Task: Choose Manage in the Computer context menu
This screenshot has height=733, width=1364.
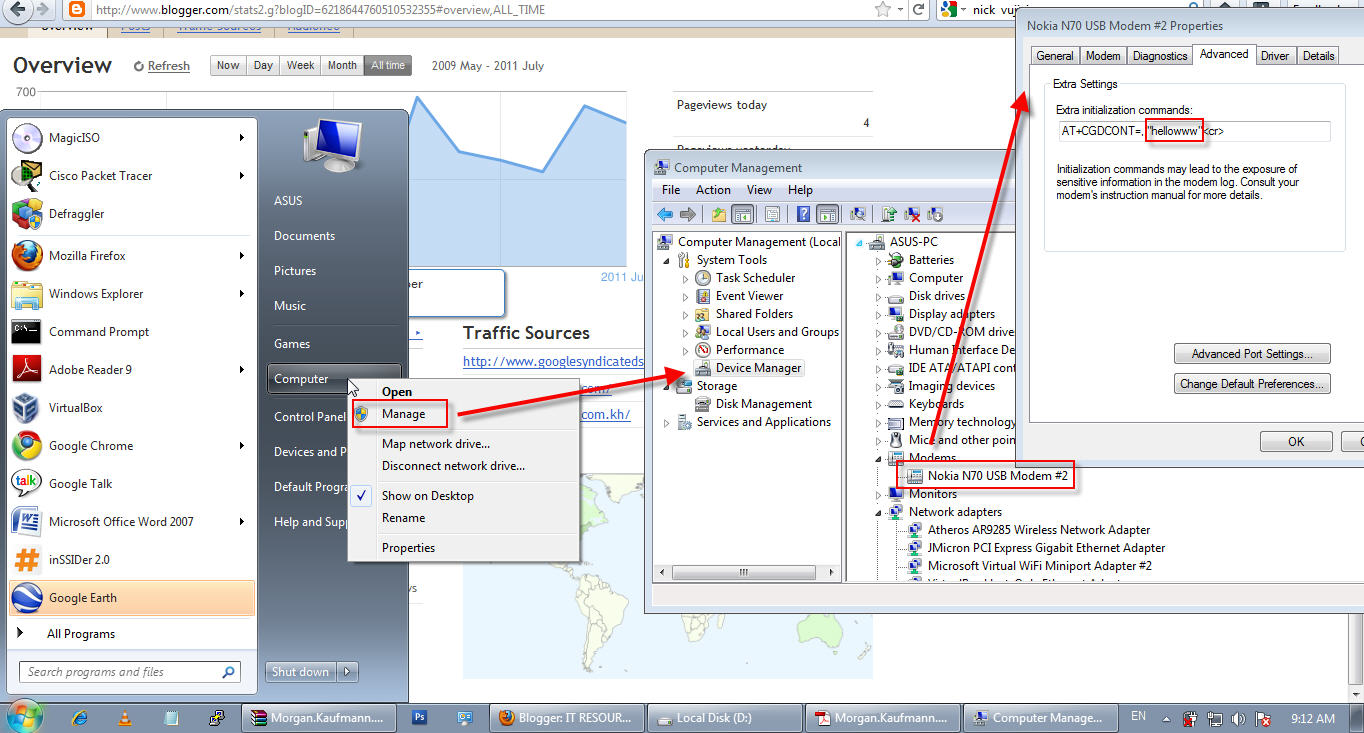Action: [403, 414]
